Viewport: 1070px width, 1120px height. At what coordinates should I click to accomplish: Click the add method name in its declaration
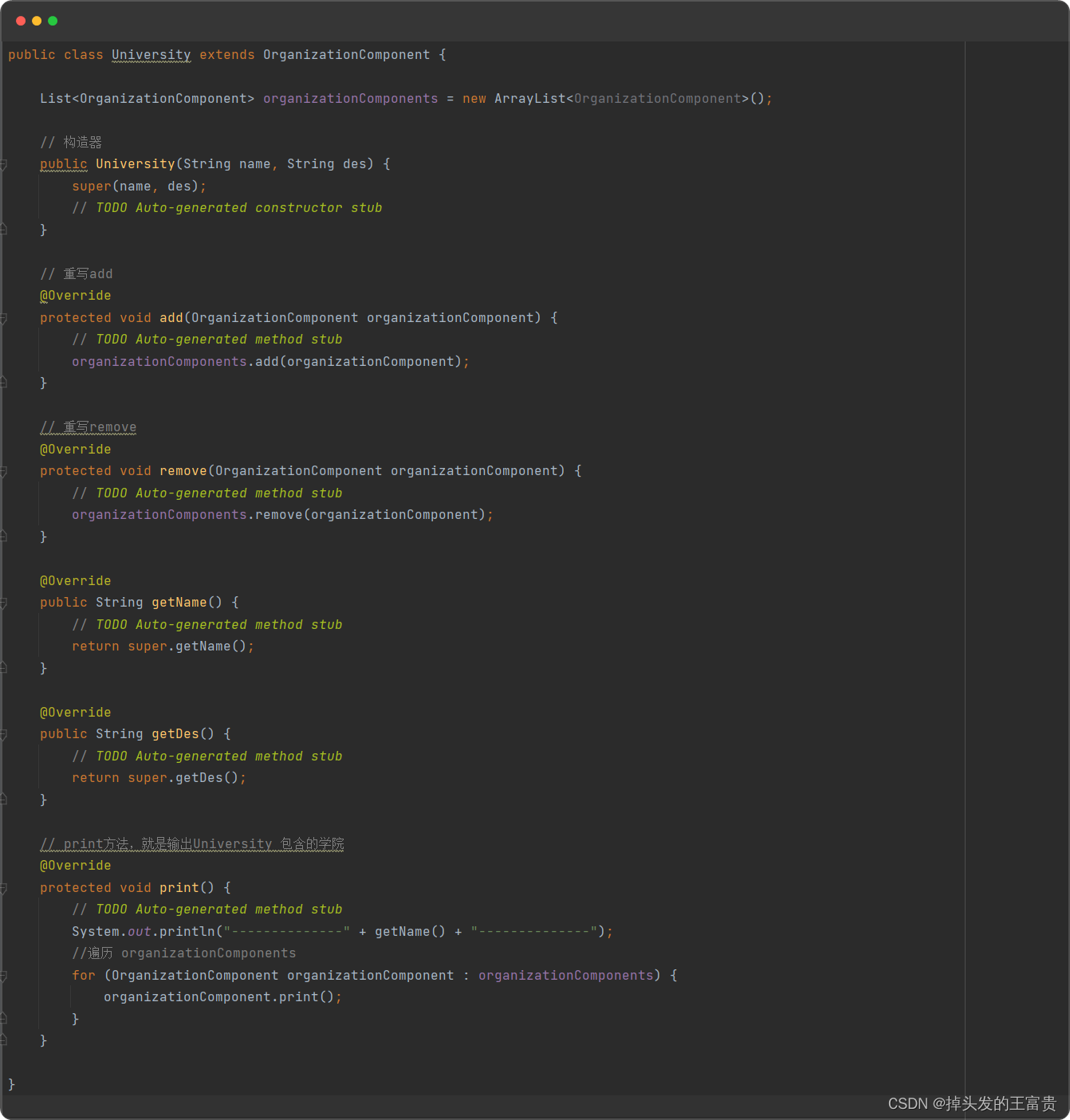171,318
